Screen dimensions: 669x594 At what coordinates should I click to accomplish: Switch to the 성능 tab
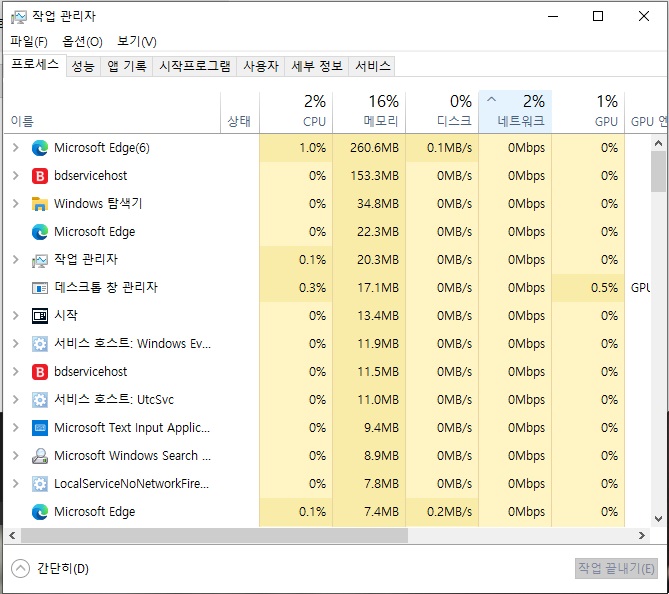(83, 66)
